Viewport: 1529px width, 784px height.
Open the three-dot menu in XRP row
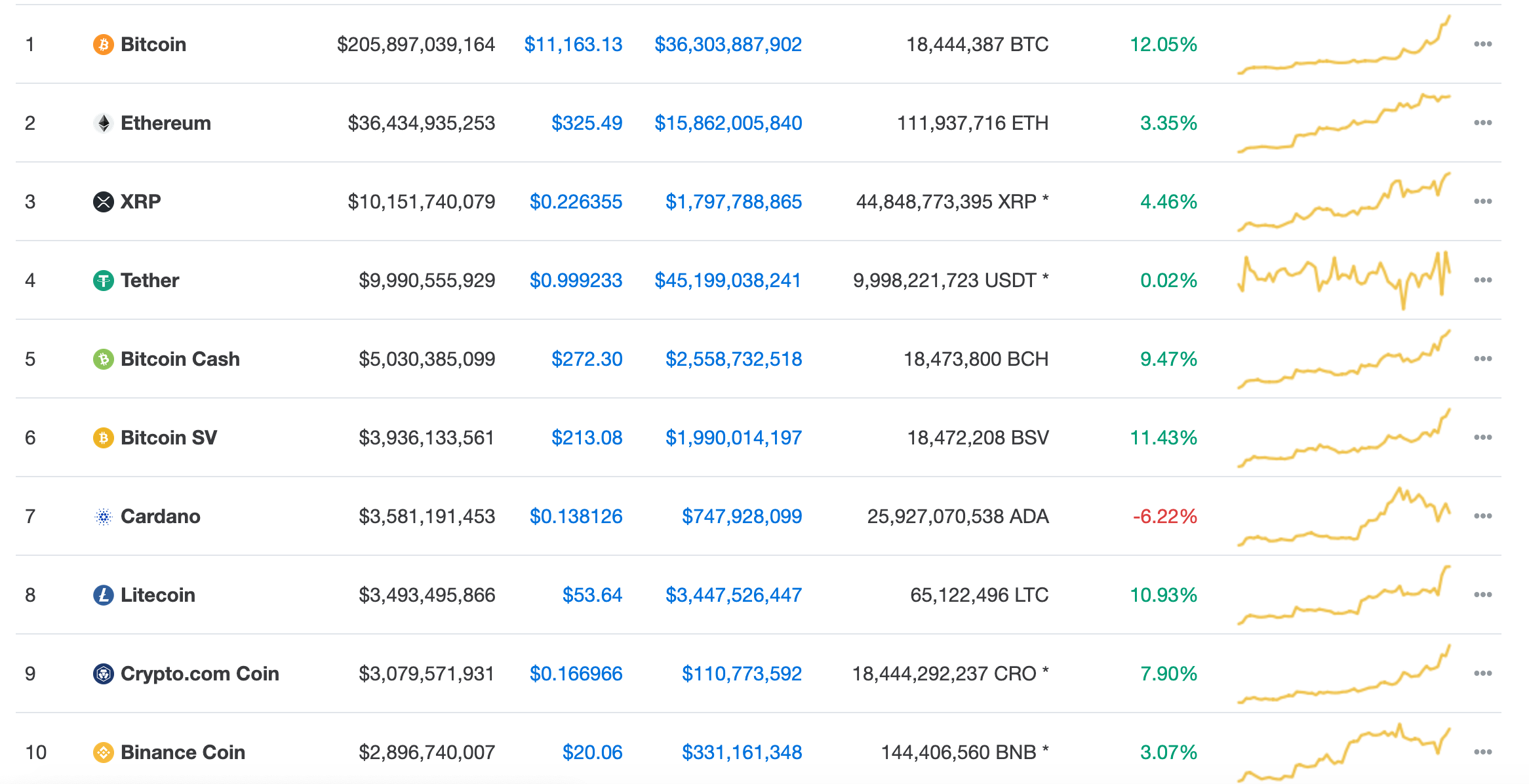point(1482,202)
